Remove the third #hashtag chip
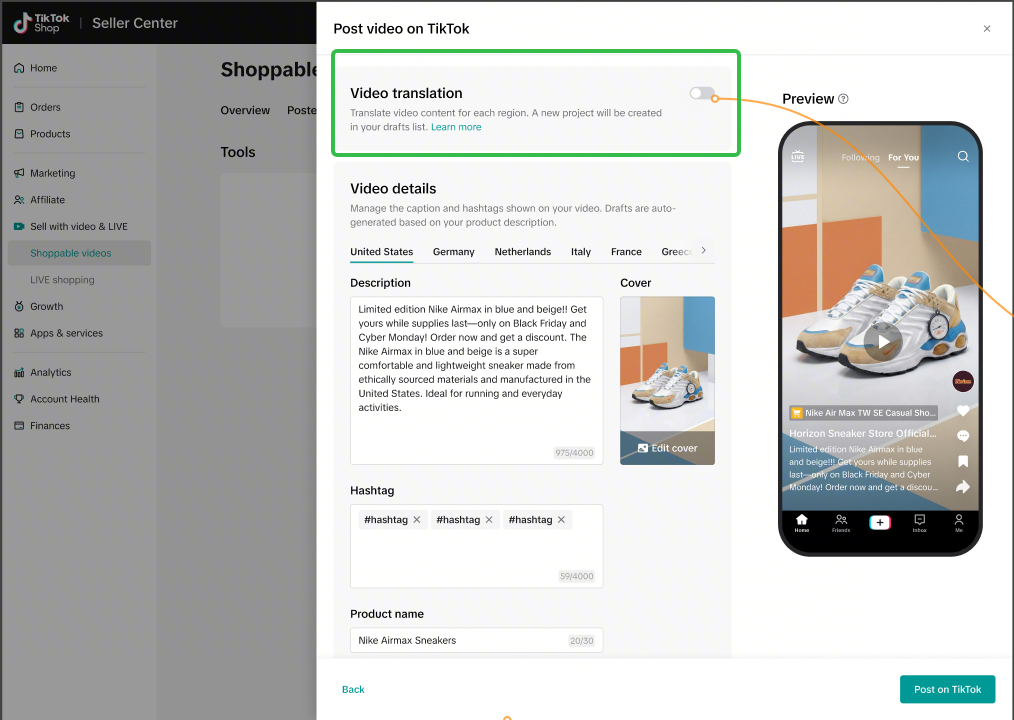Screen dimensions: 1014x720 pos(561,520)
